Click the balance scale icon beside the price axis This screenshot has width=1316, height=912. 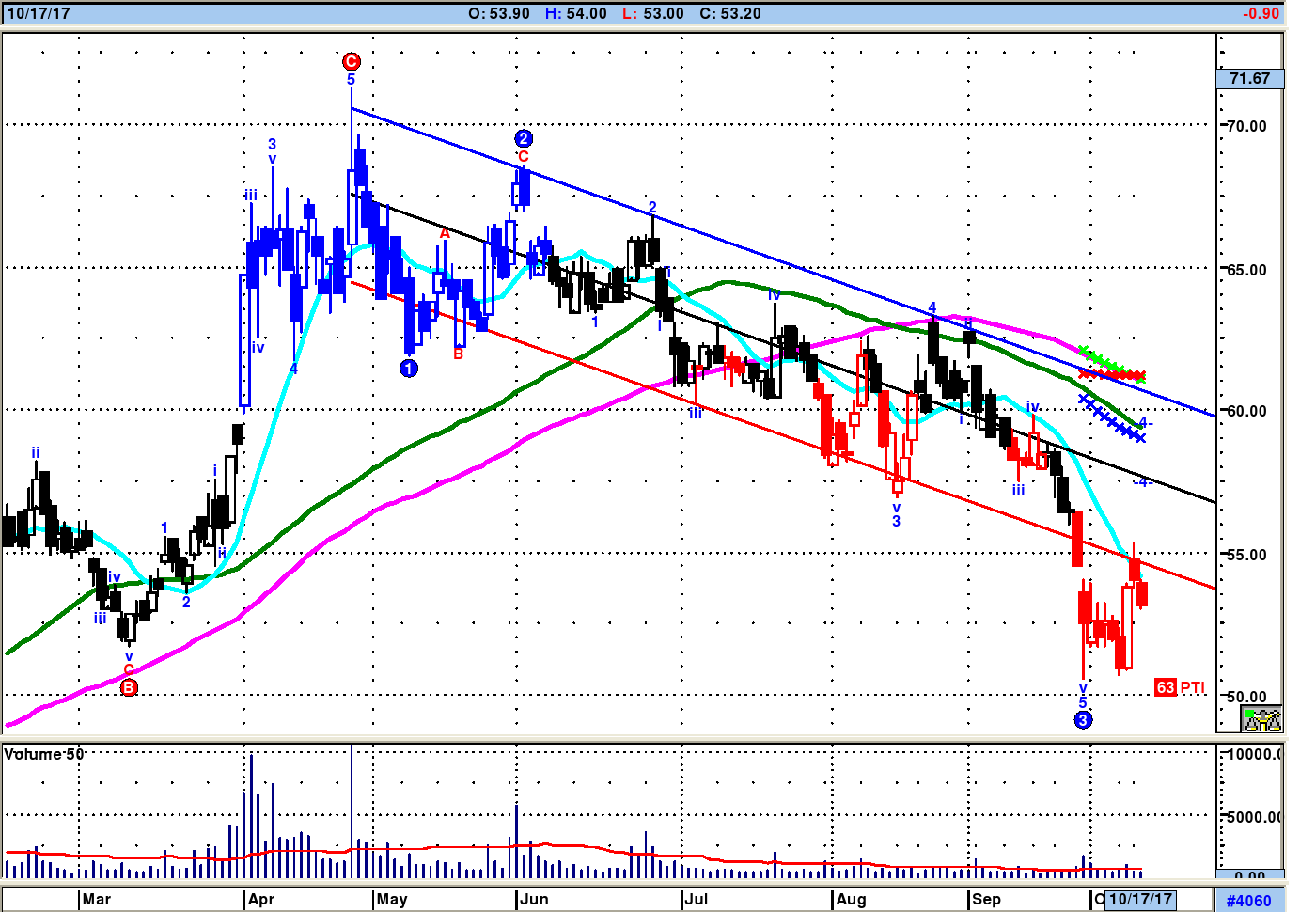pos(1262,720)
